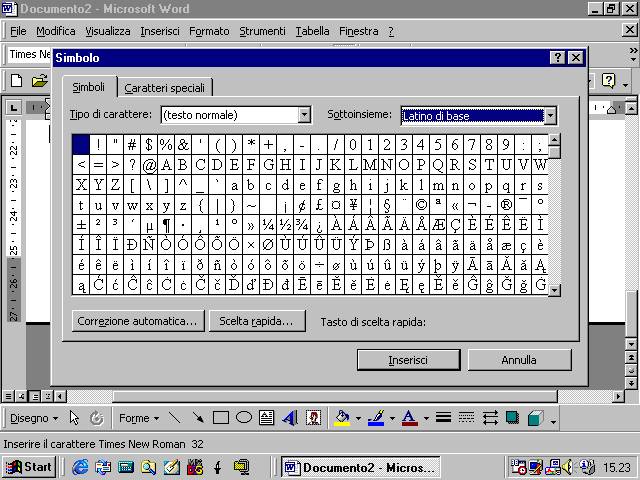This screenshot has height=480, width=640.
Task: Click the Shadow effect icon
Action: point(513,418)
